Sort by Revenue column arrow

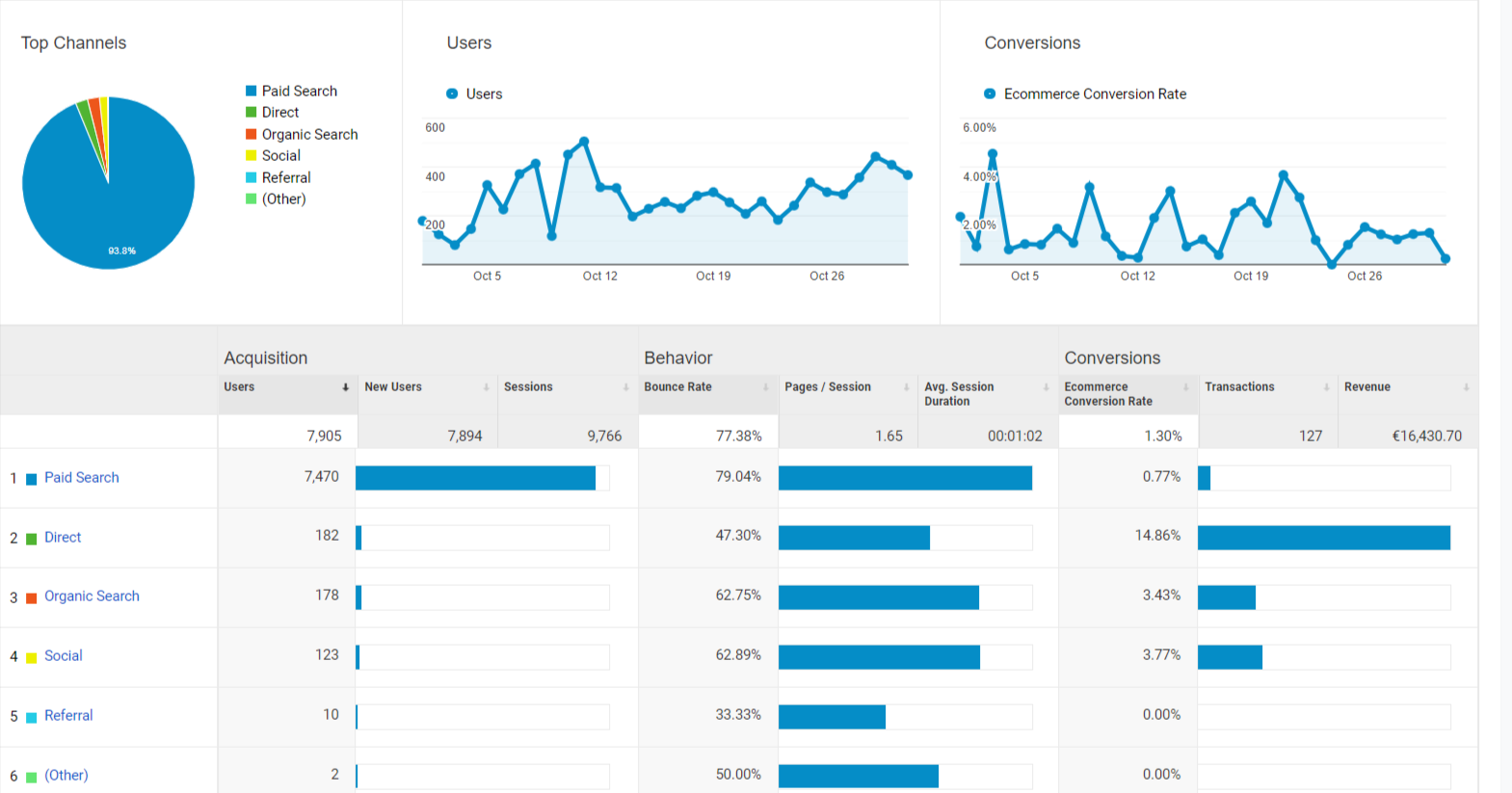tap(1466, 387)
